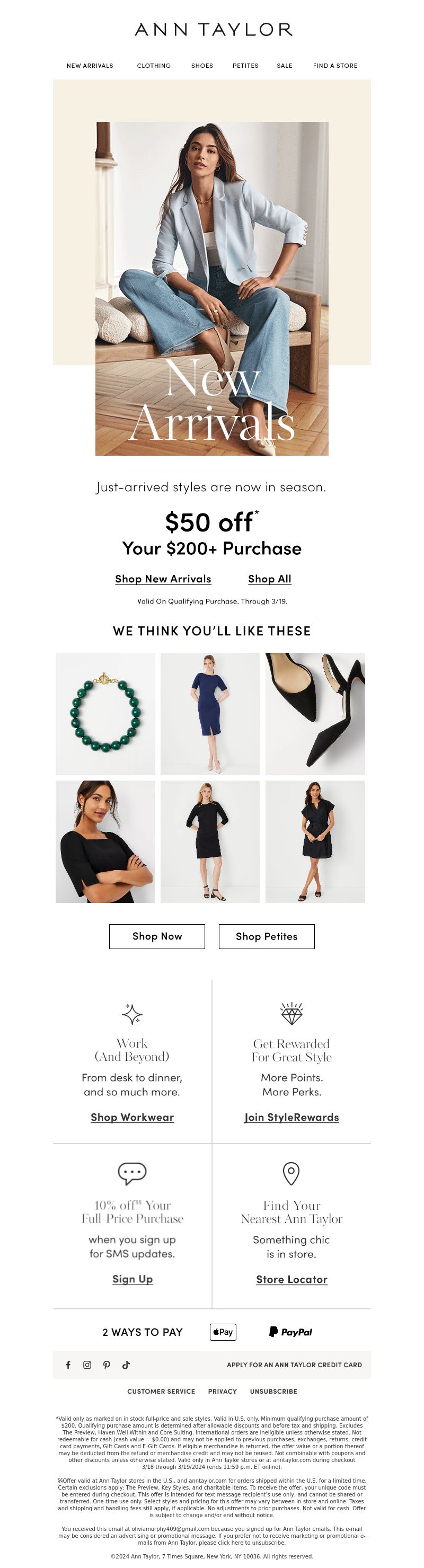This screenshot has width=424, height=1568.
Task: Click the SMS chat bubble icon
Action: (x=132, y=1173)
